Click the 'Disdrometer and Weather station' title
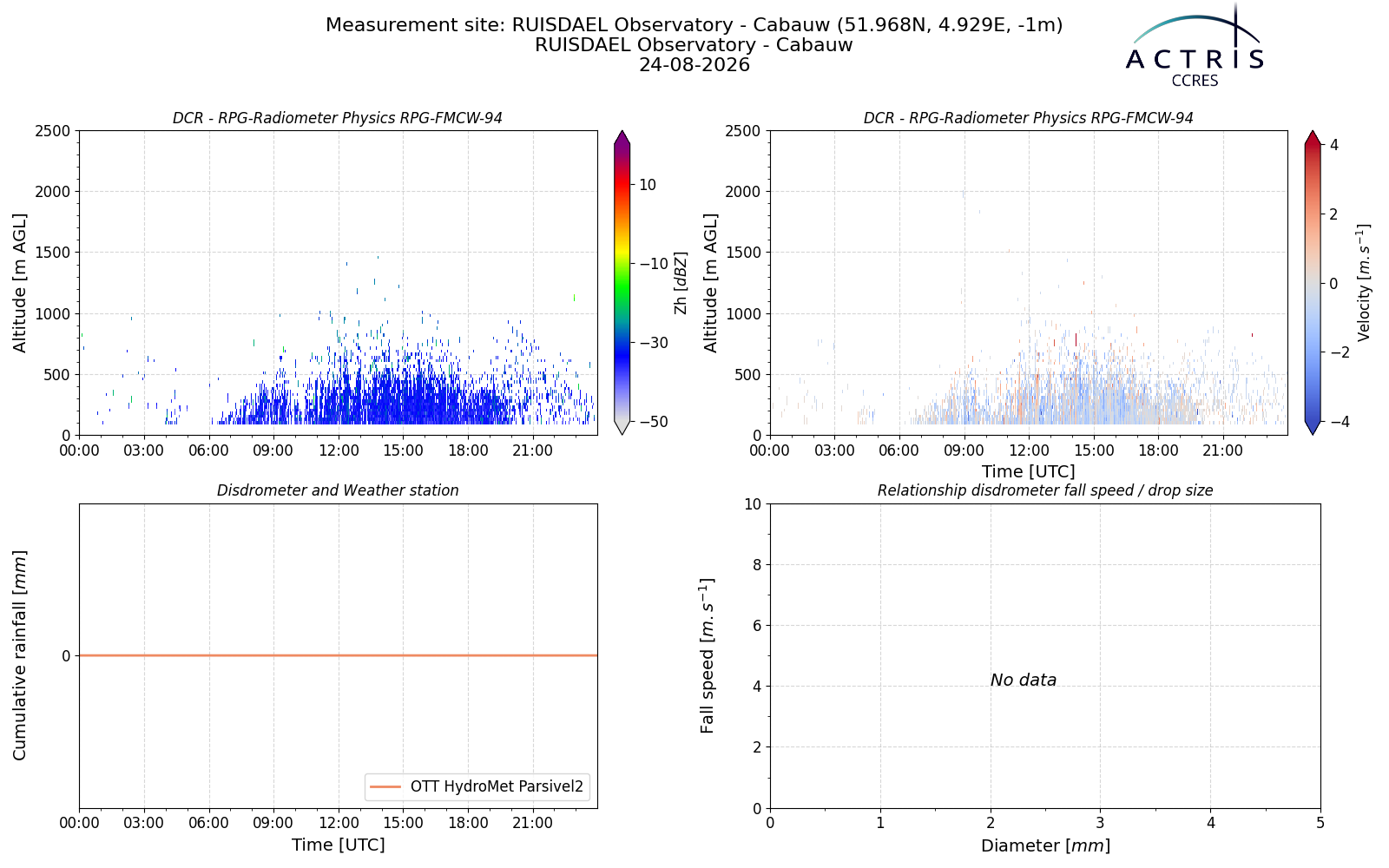The width and height of the screenshot is (1389, 868). 338,490
